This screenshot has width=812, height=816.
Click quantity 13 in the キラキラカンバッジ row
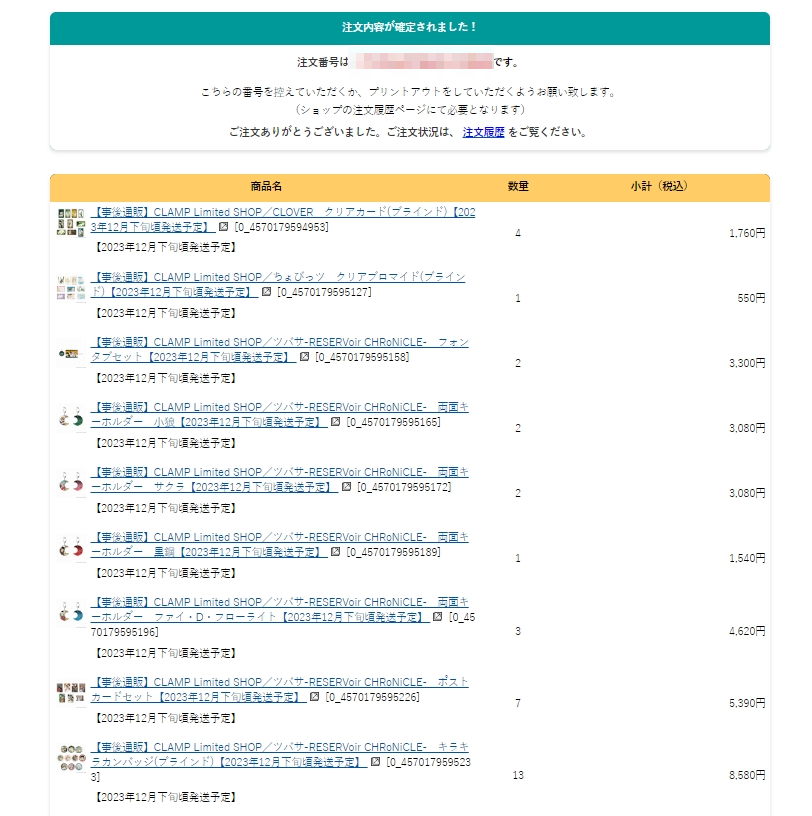[x=518, y=775]
